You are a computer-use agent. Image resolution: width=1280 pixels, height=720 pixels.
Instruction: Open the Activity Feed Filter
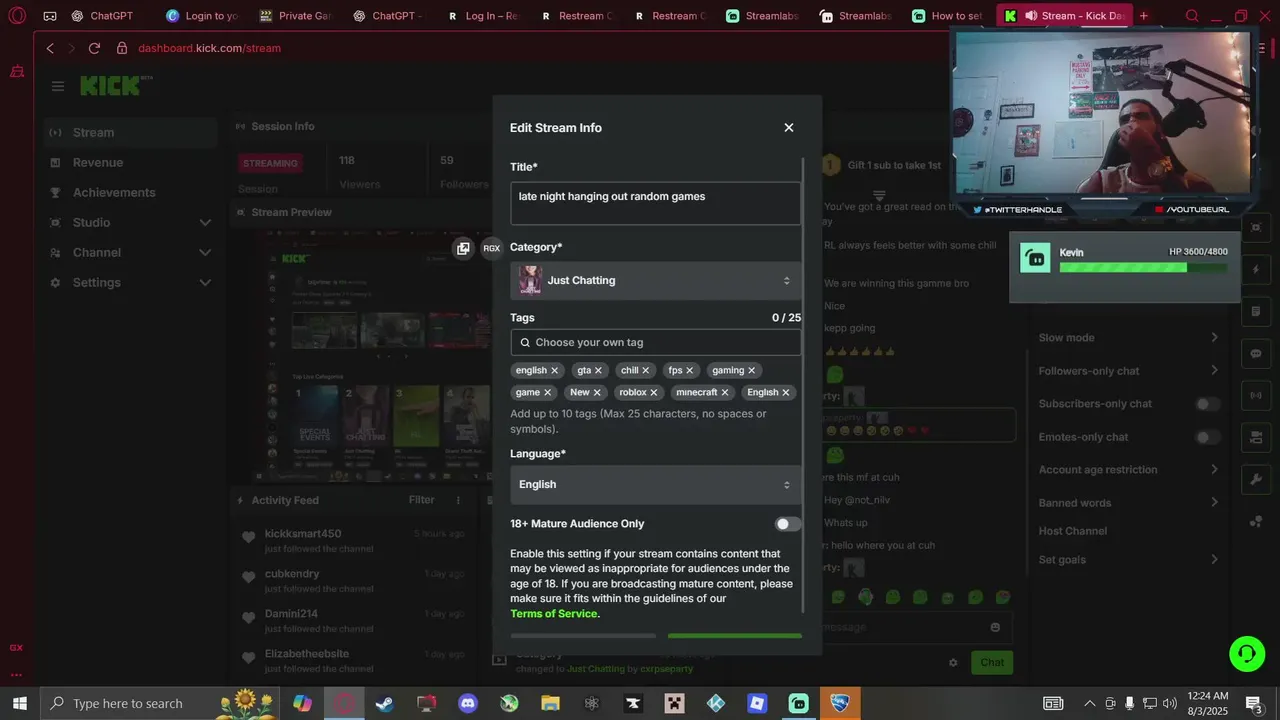click(422, 500)
